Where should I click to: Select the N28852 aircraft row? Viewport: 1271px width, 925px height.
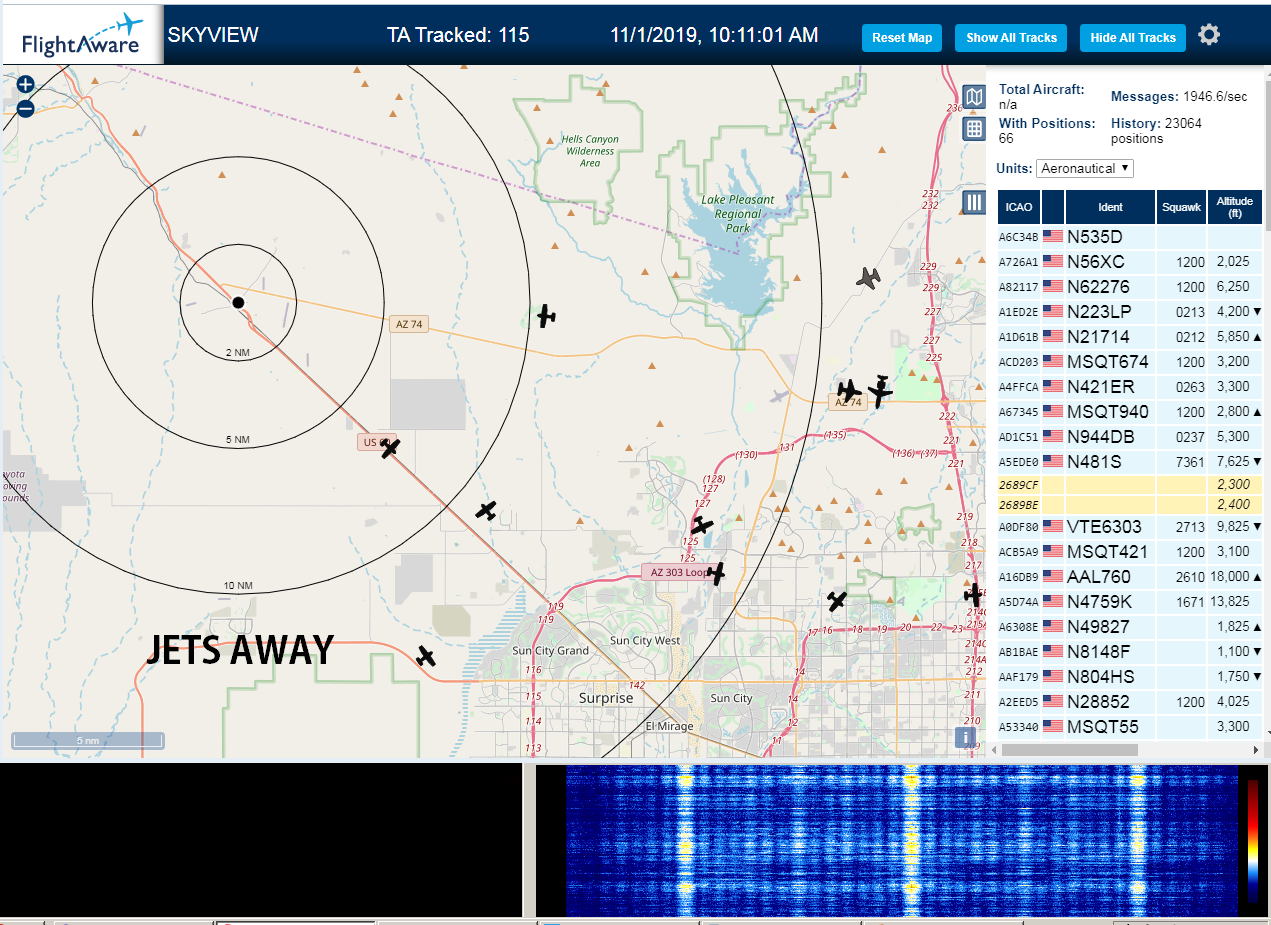[1130, 702]
